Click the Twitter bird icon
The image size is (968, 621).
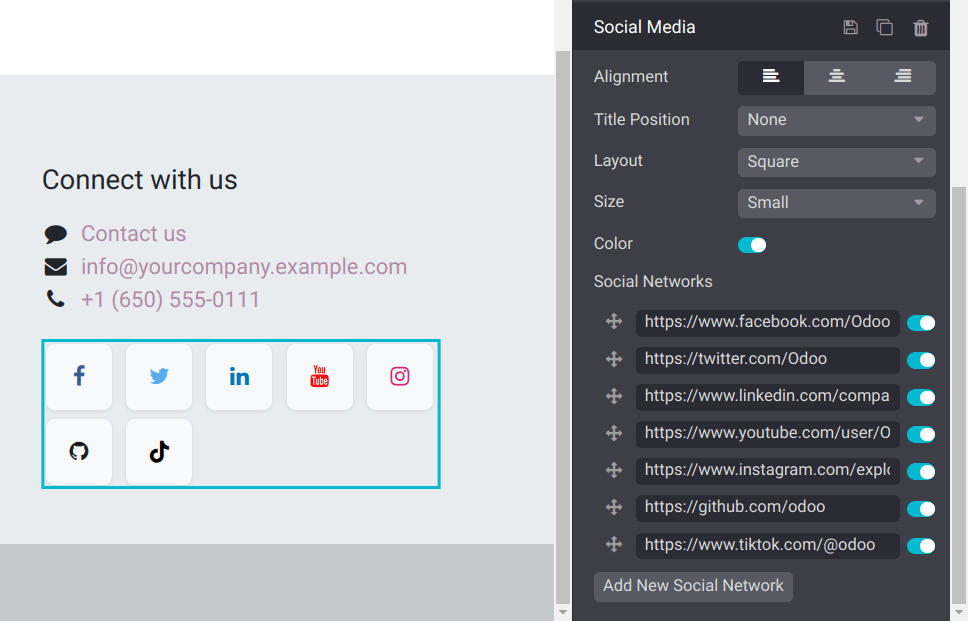point(159,377)
